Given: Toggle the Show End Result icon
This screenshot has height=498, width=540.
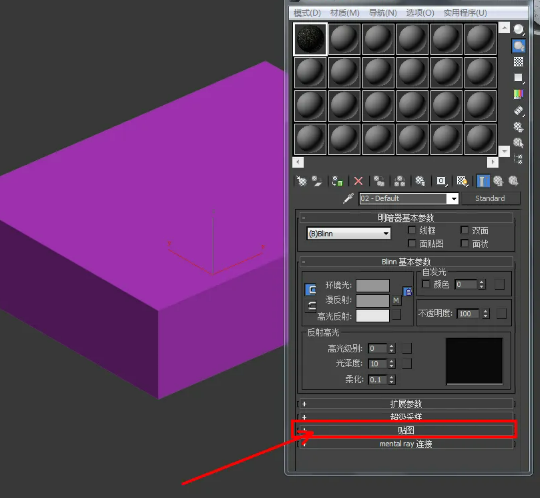Looking at the screenshot, I should (483, 181).
